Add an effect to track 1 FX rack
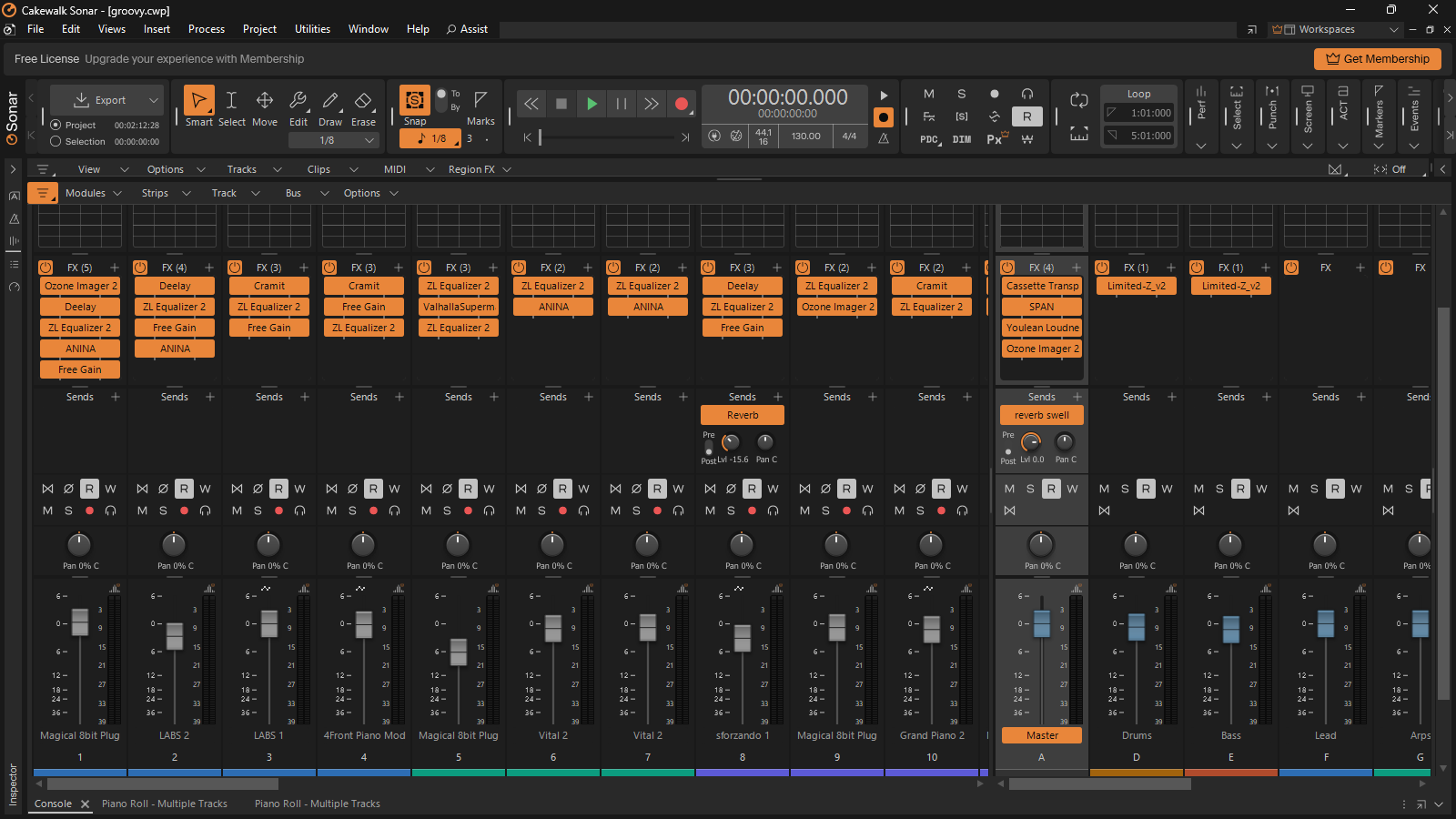Image resolution: width=1456 pixels, height=819 pixels. [x=115, y=268]
